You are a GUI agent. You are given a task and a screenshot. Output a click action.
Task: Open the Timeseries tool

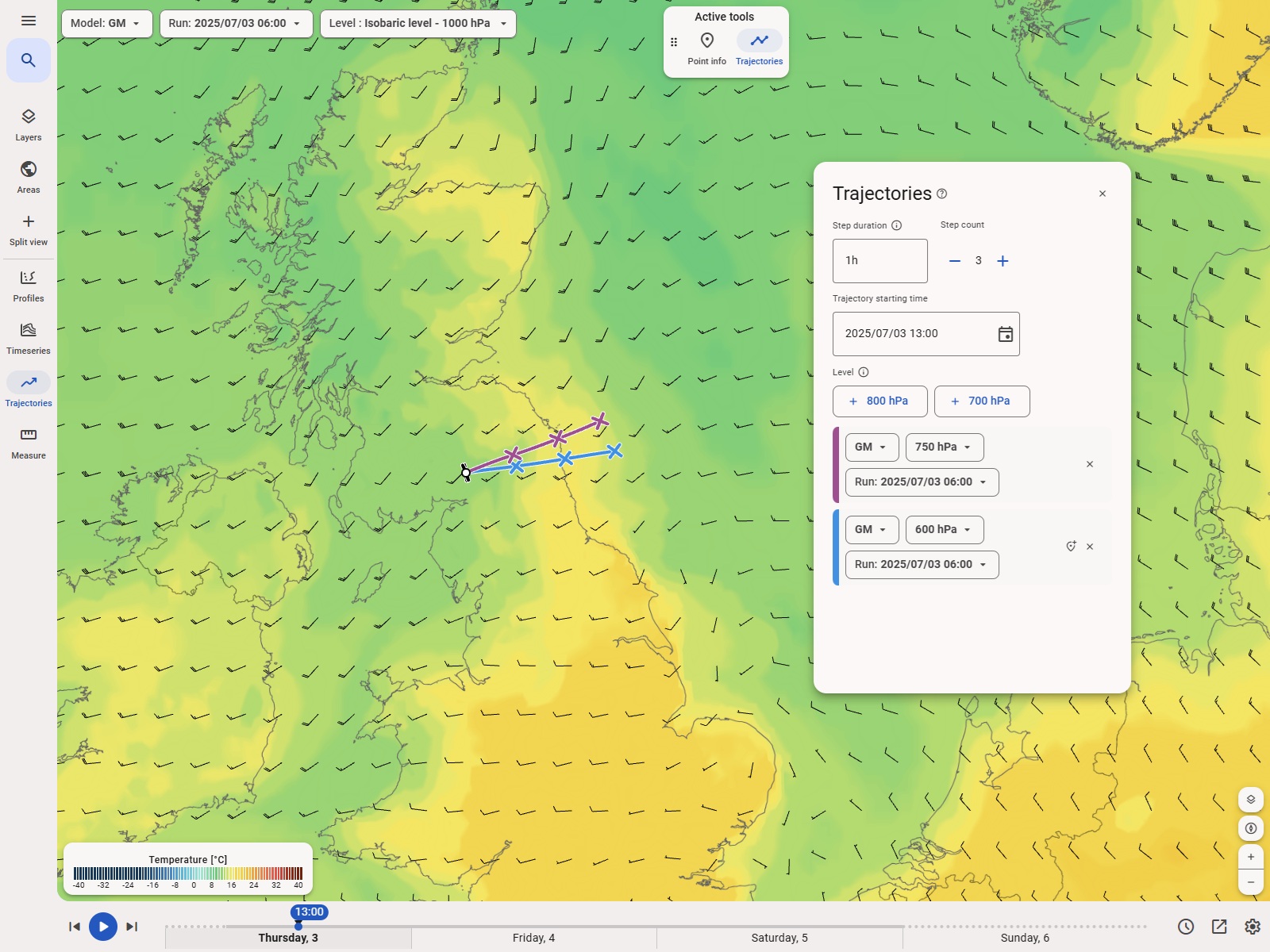[x=29, y=339]
